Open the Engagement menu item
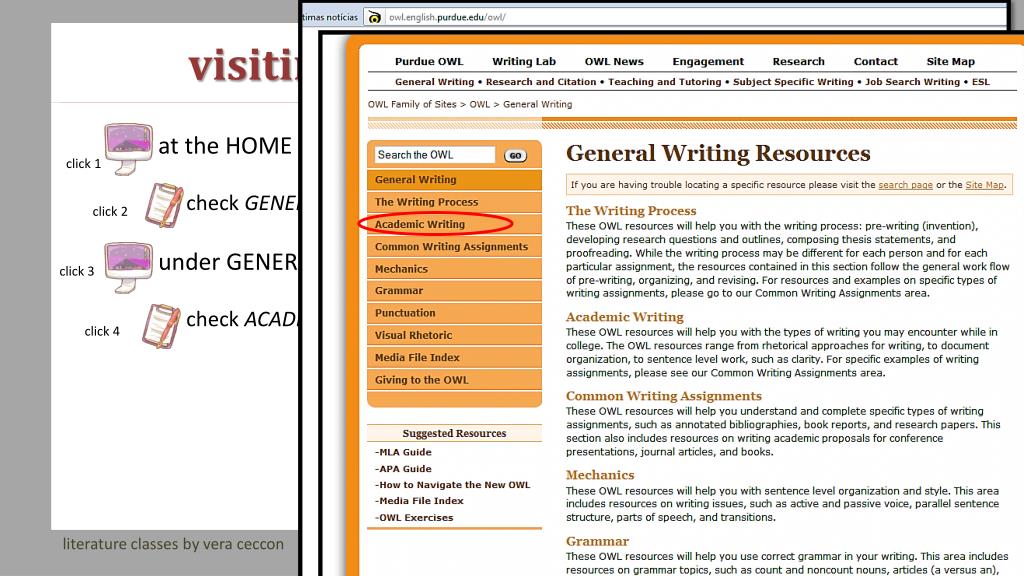The width and height of the screenshot is (1024, 576). coord(708,61)
